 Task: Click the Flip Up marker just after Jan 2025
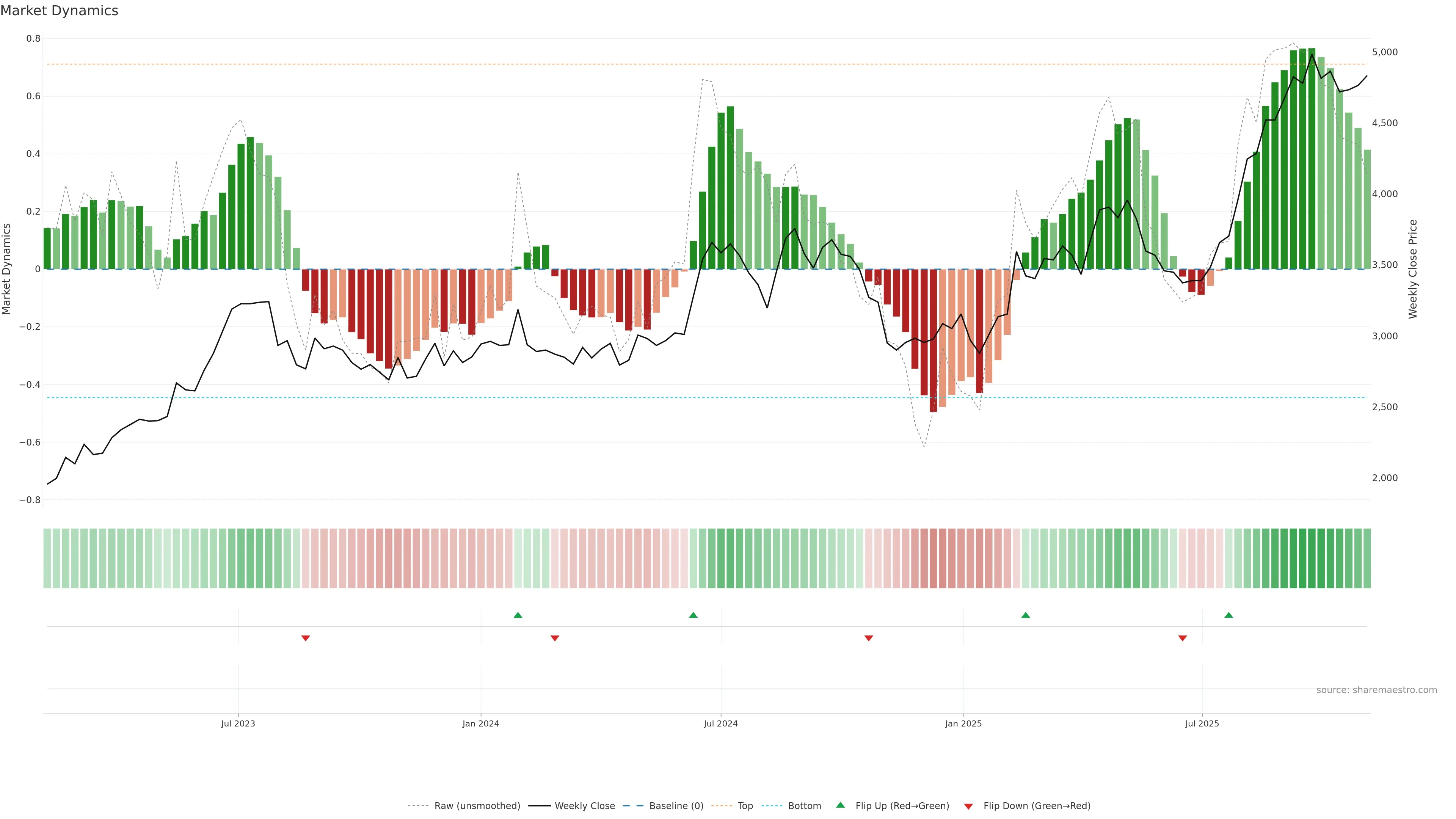point(1025,615)
